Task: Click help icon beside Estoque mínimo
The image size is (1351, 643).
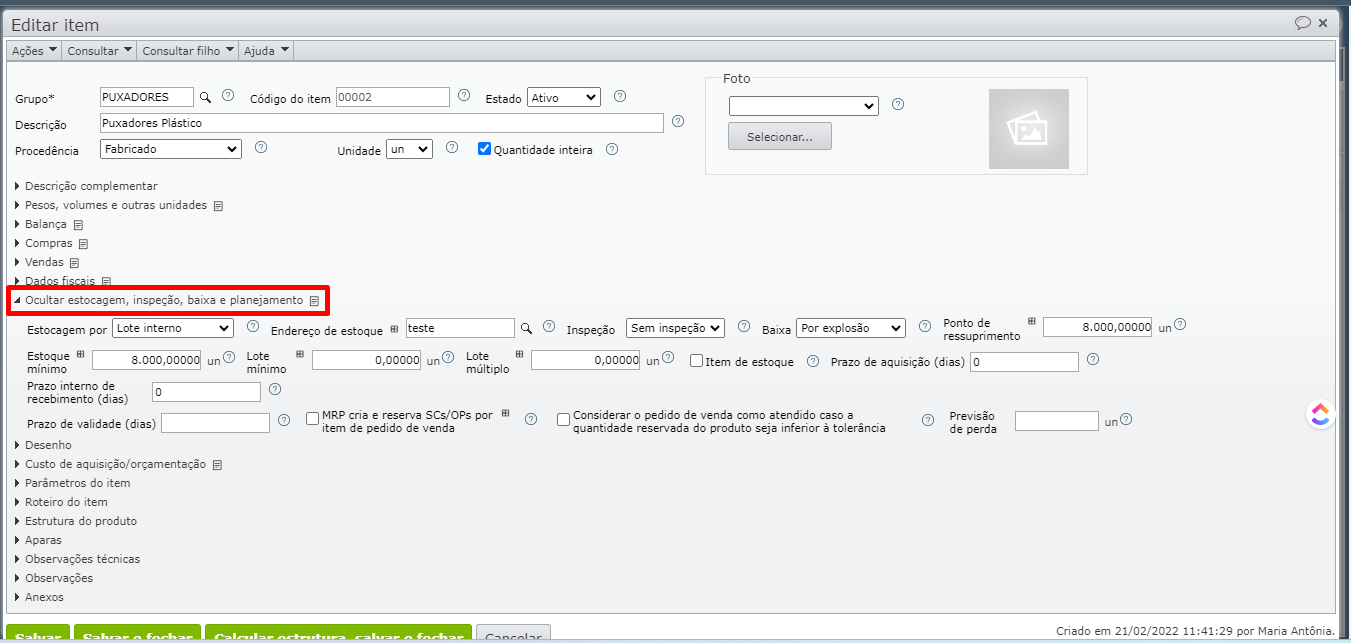Action: (229, 357)
